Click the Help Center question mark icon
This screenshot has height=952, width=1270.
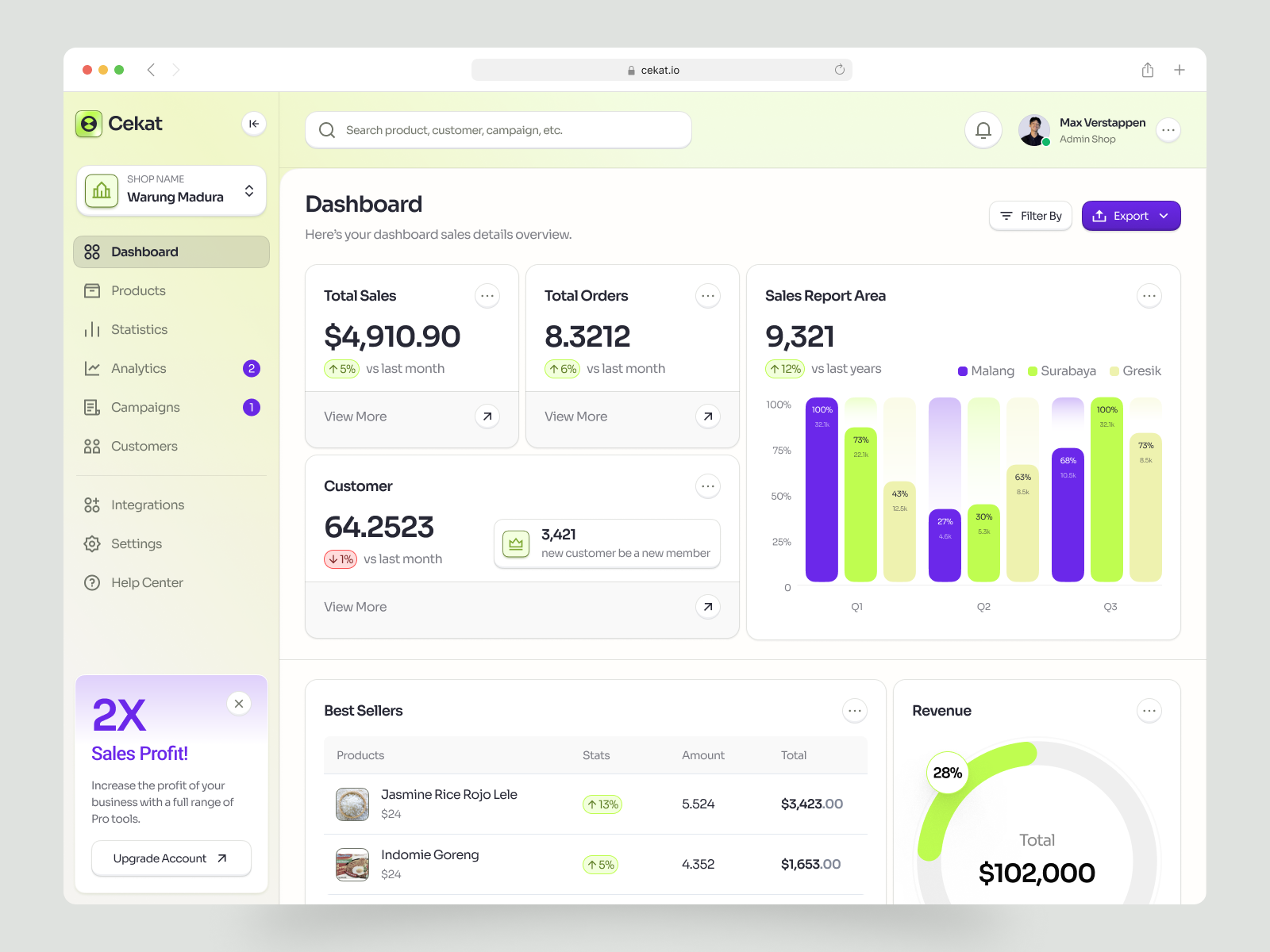(x=91, y=582)
